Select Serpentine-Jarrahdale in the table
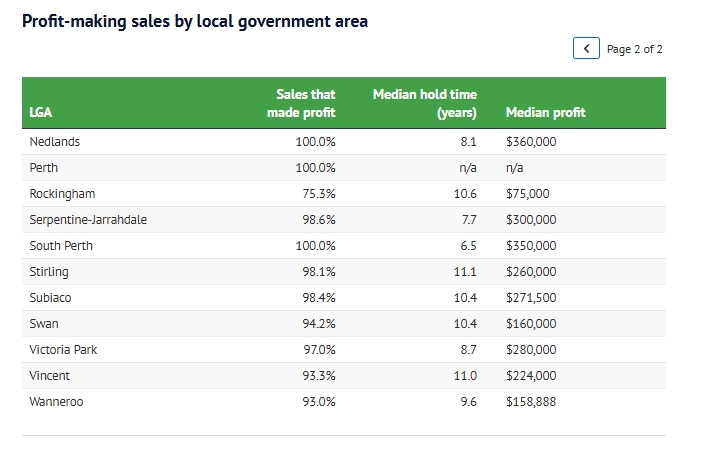 click(88, 220)
